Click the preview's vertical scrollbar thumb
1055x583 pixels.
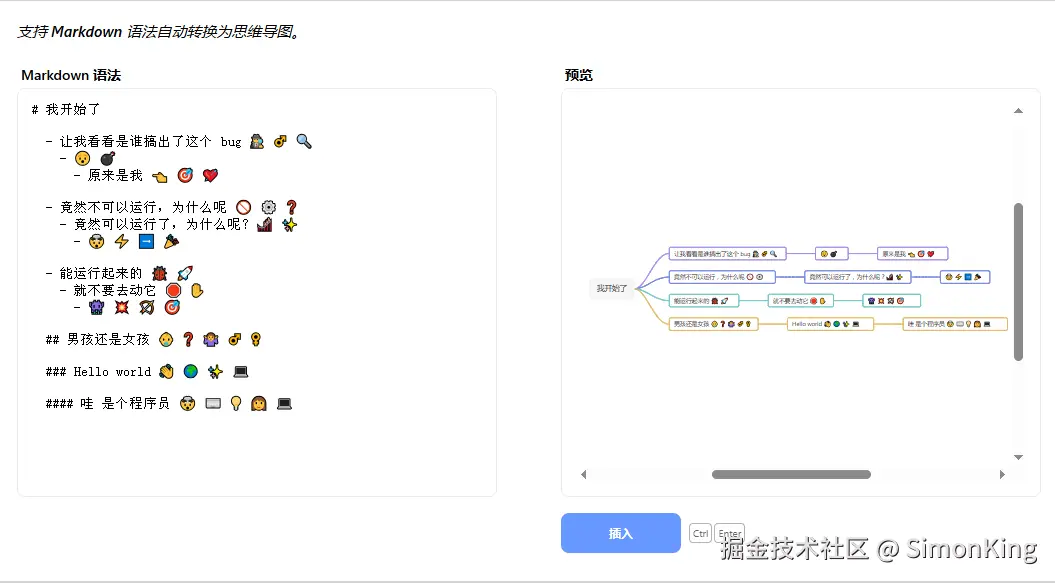(x=1018, y=280)
